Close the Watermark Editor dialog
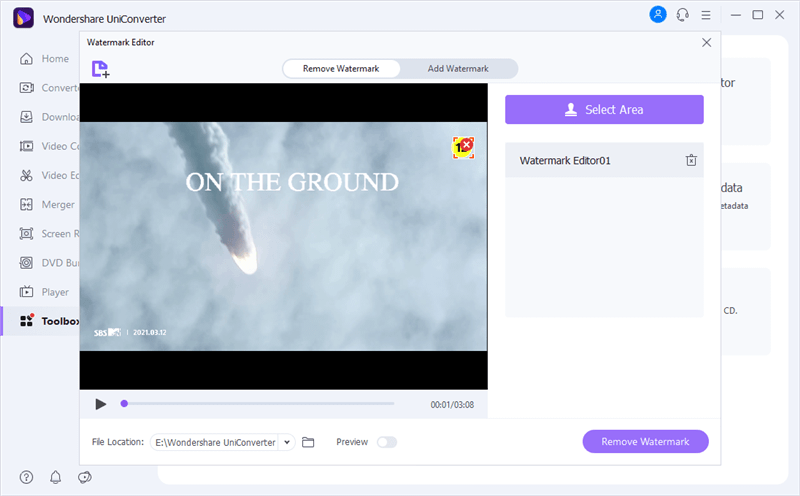The image size is (800, 496). [x=706, y=42]
